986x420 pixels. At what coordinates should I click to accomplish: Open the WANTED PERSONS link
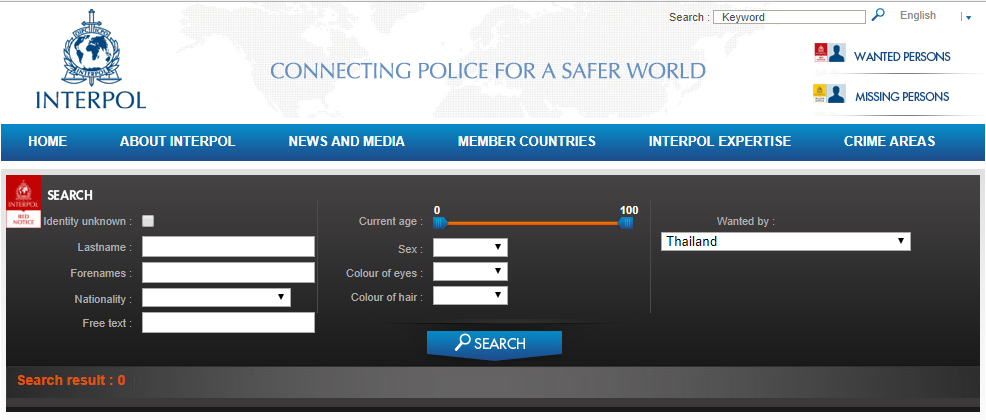point(902,57)
